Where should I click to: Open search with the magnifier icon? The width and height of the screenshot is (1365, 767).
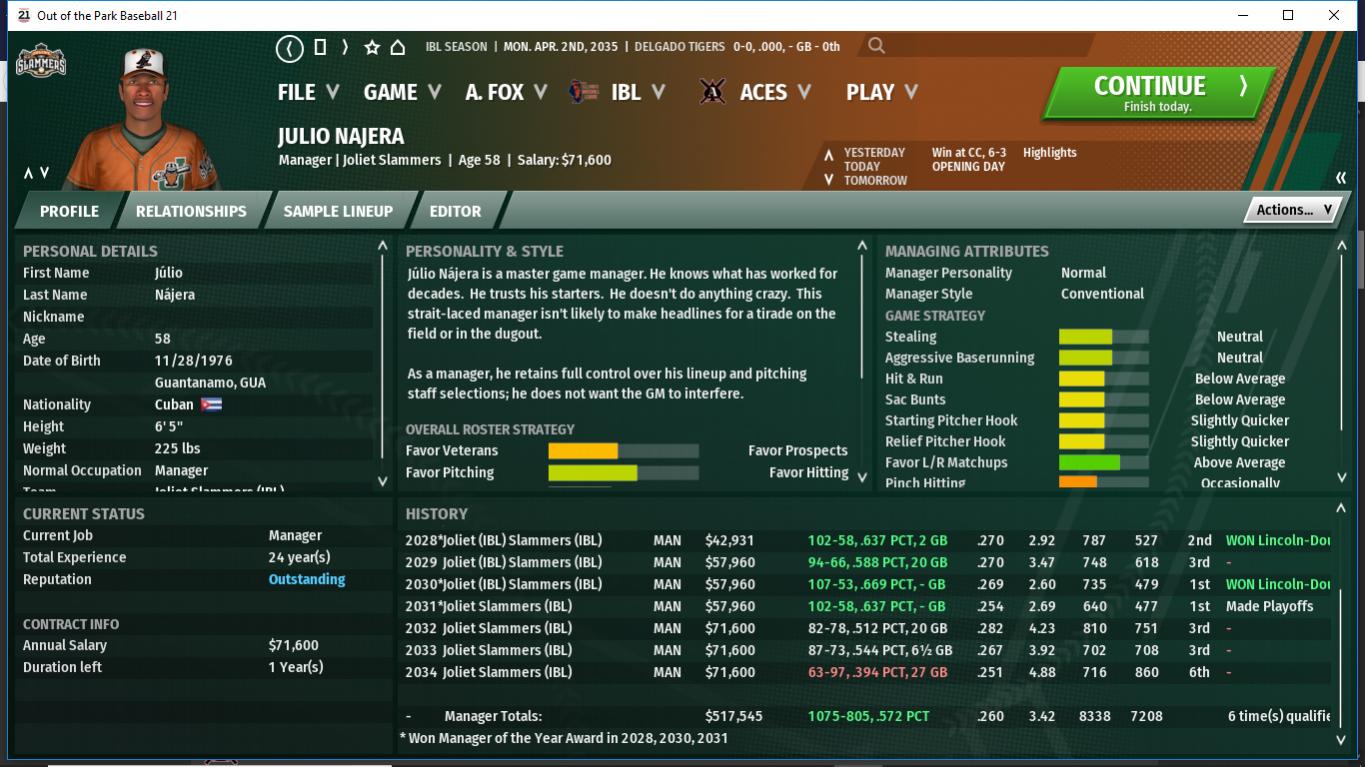click(x=876, y=46)
